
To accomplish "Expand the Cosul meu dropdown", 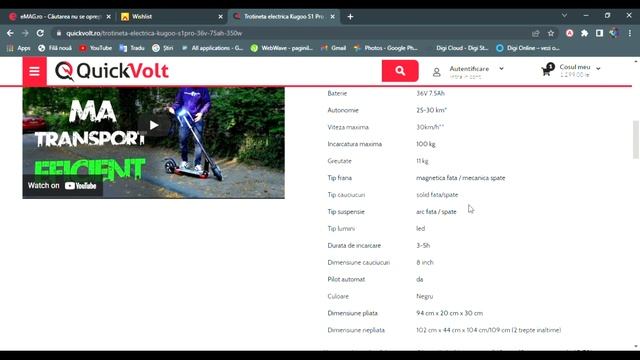I will pos(598,68).
